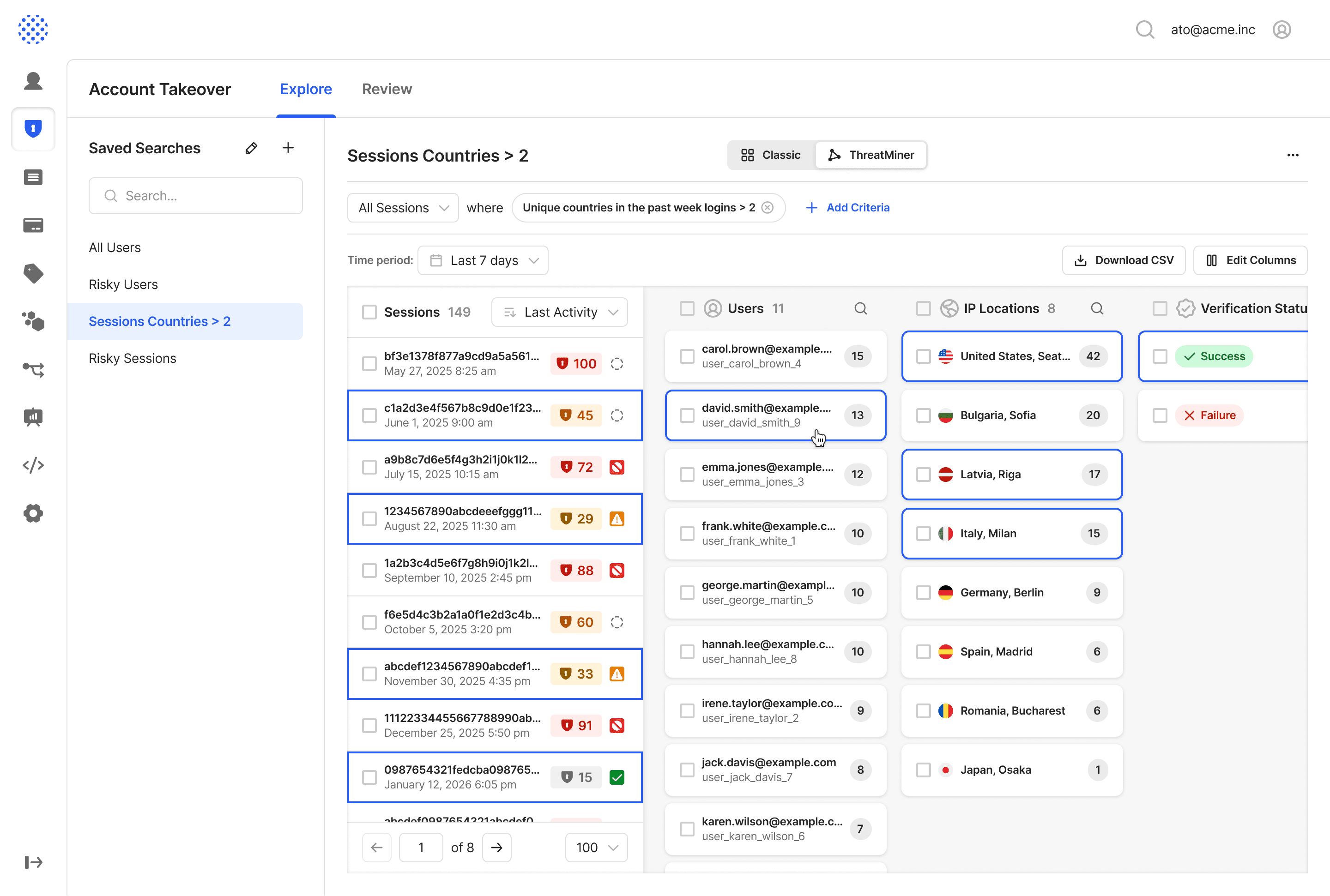The width and height of the screenshot is (1330, 896).
Task: Open the All Sessions dropdown
Action: [x=402, y=208]
